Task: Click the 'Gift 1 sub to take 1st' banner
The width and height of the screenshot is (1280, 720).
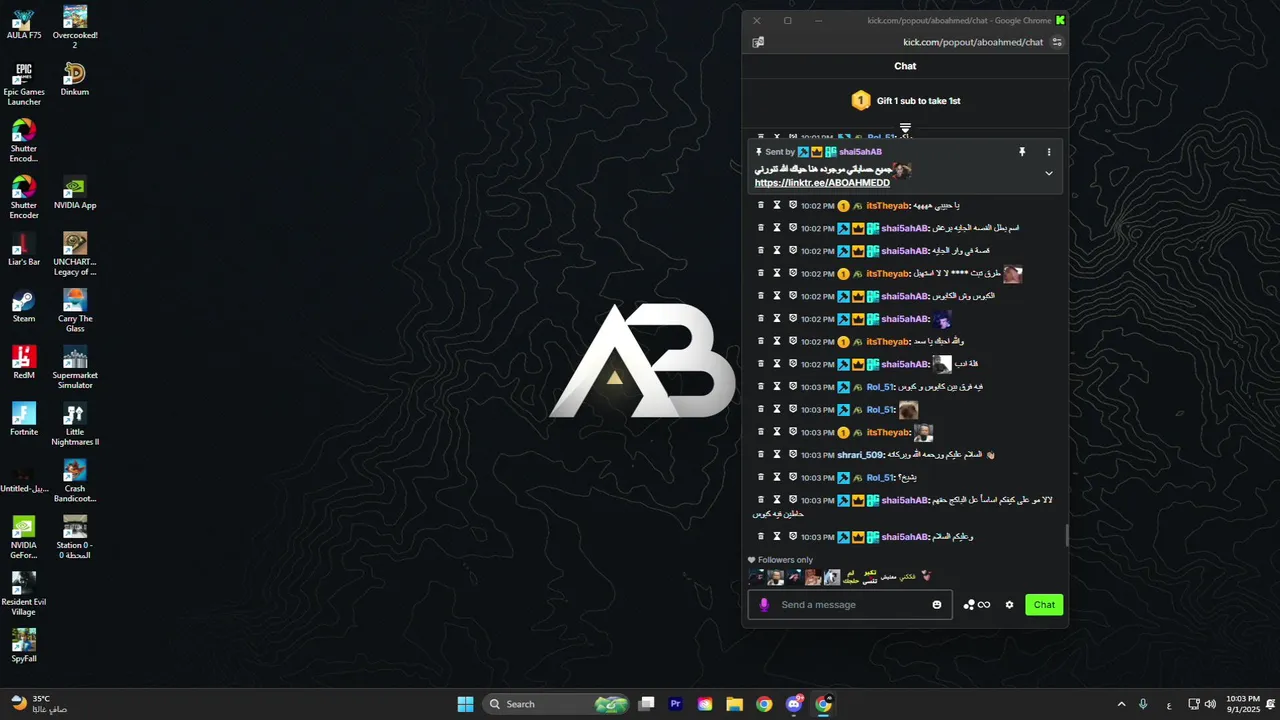Action: (x=905, y=101)
